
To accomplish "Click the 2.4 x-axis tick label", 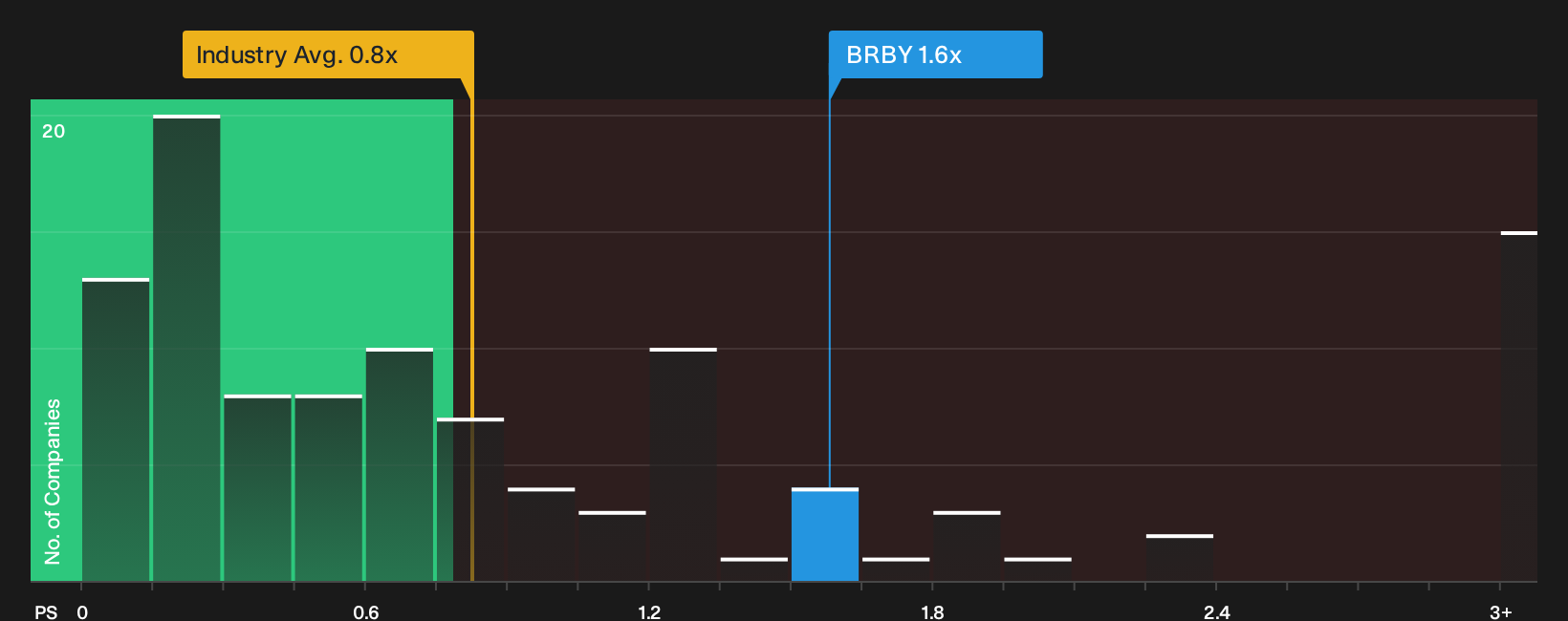I will click(1216, 612).
